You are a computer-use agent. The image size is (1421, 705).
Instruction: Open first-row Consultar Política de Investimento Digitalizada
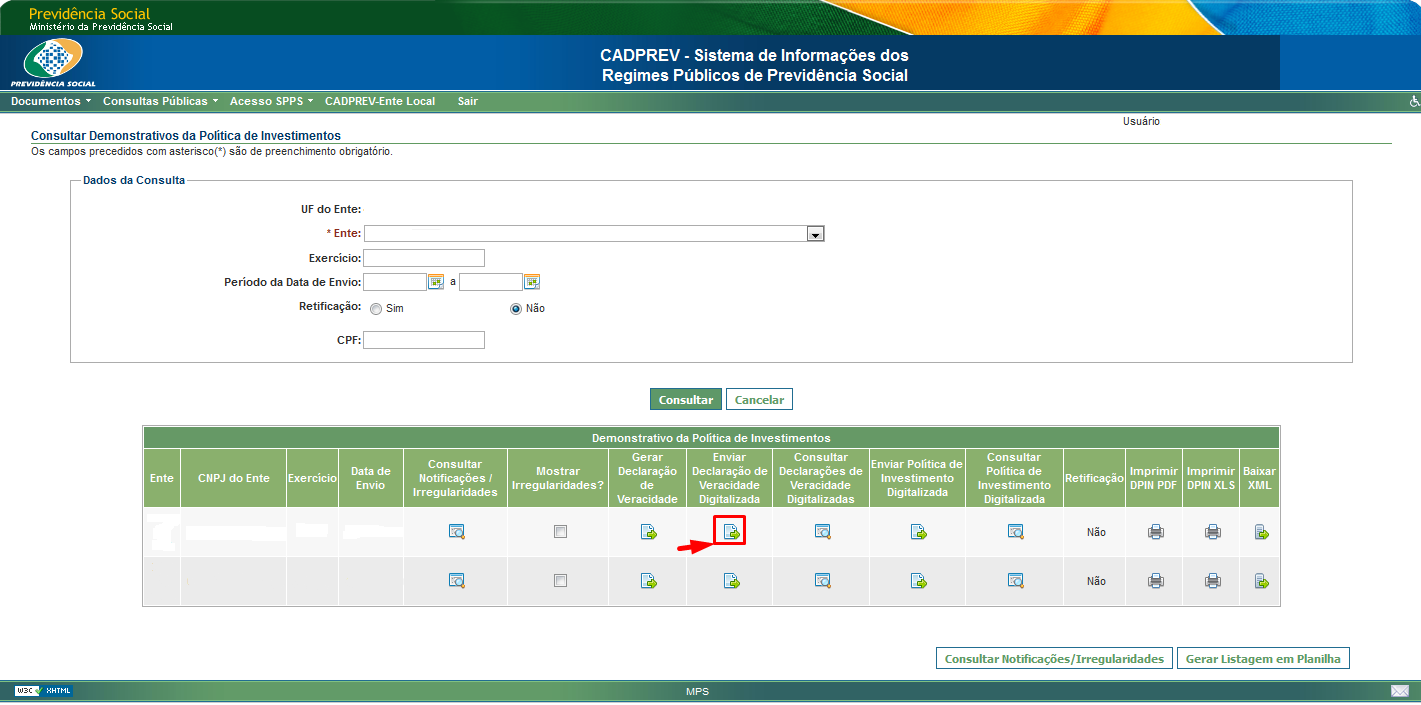coord(1015,532)
